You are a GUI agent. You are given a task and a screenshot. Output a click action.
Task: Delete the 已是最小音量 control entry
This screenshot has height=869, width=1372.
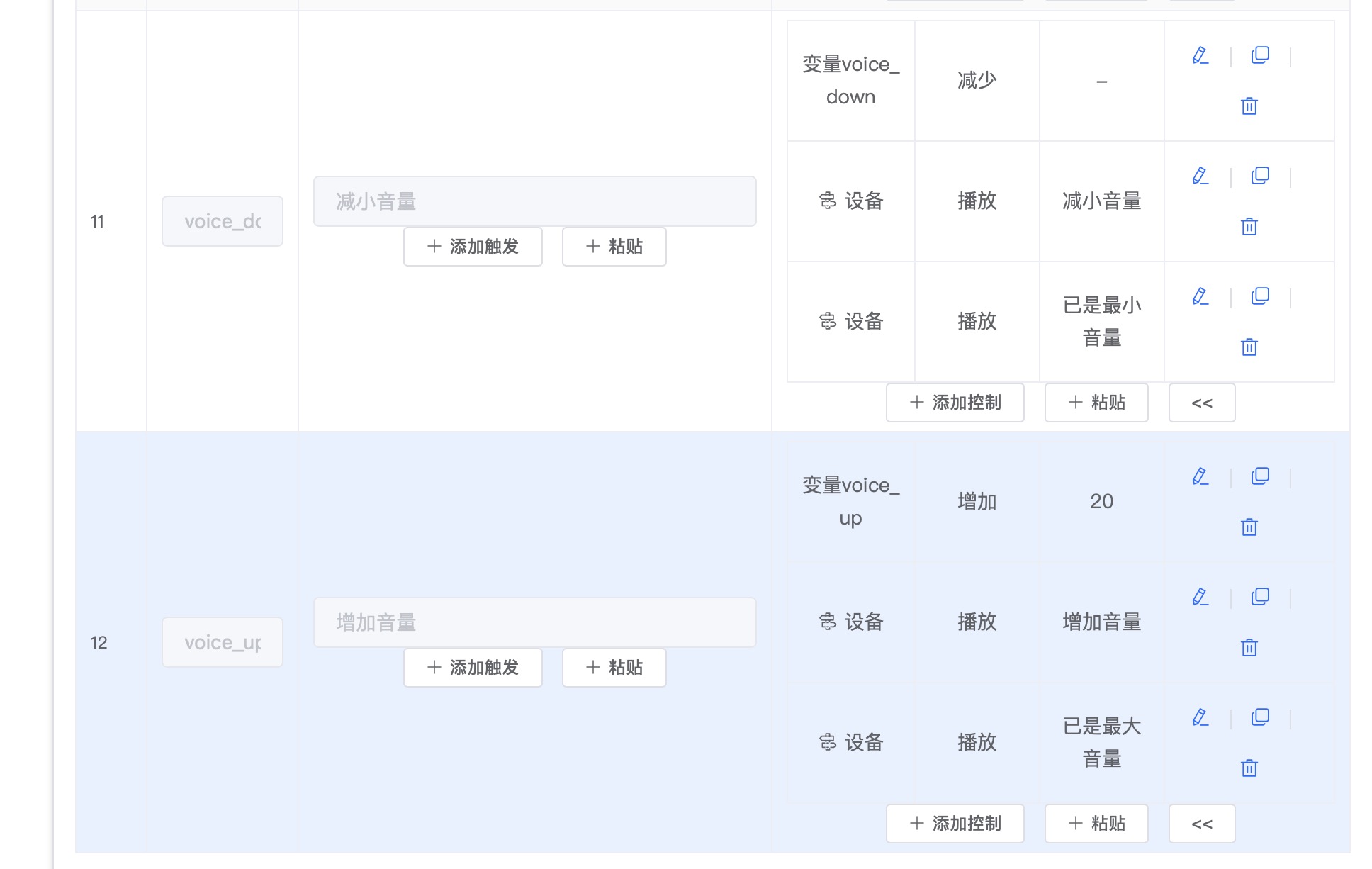point(1249,347)
